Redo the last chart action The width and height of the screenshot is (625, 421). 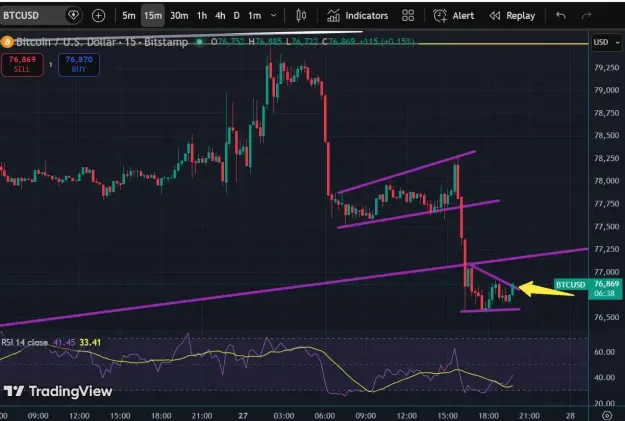pos(586,16)
